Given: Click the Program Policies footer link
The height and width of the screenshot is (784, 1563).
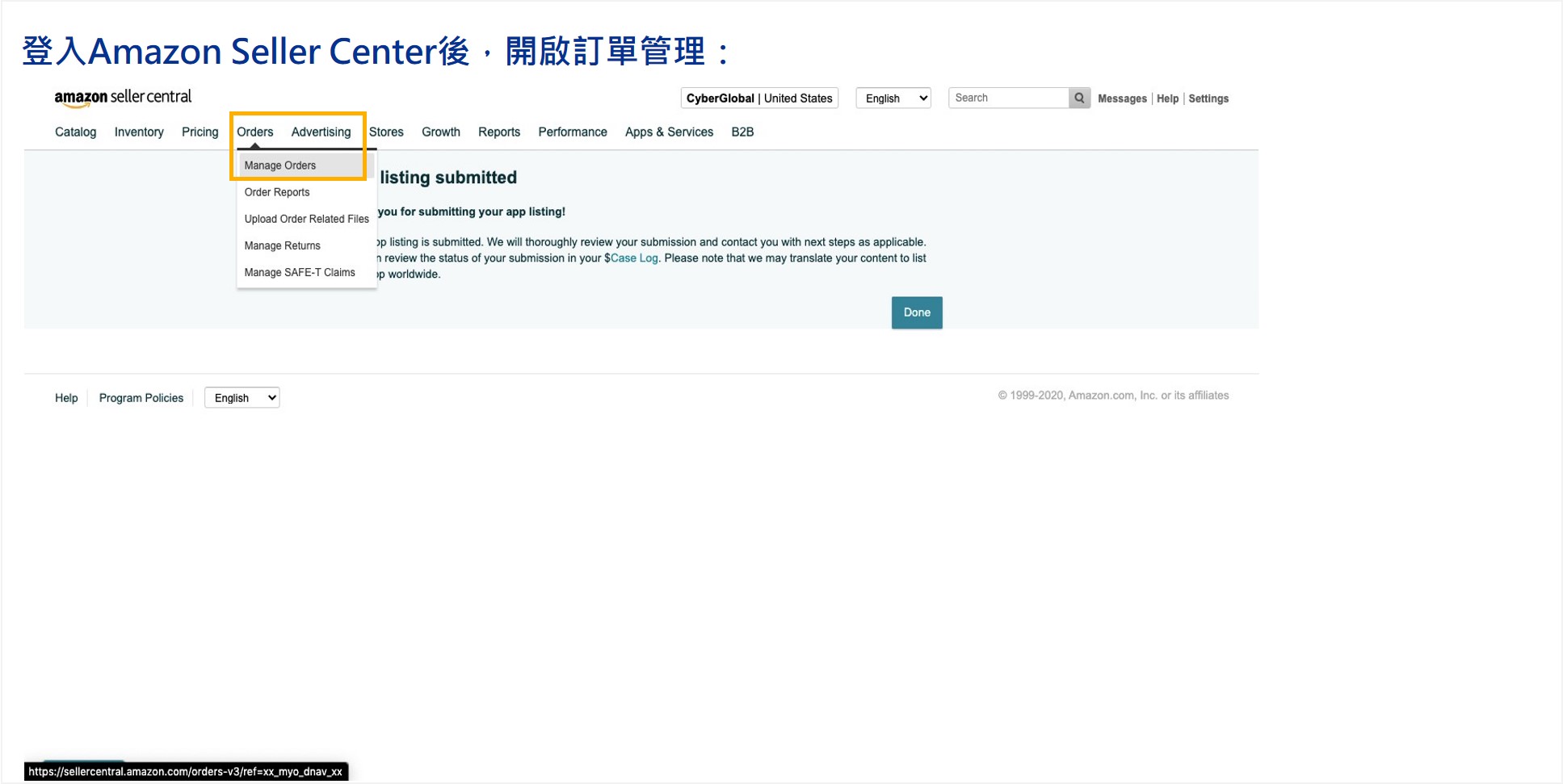Looking at the screenshot, I should coord(141,398).
